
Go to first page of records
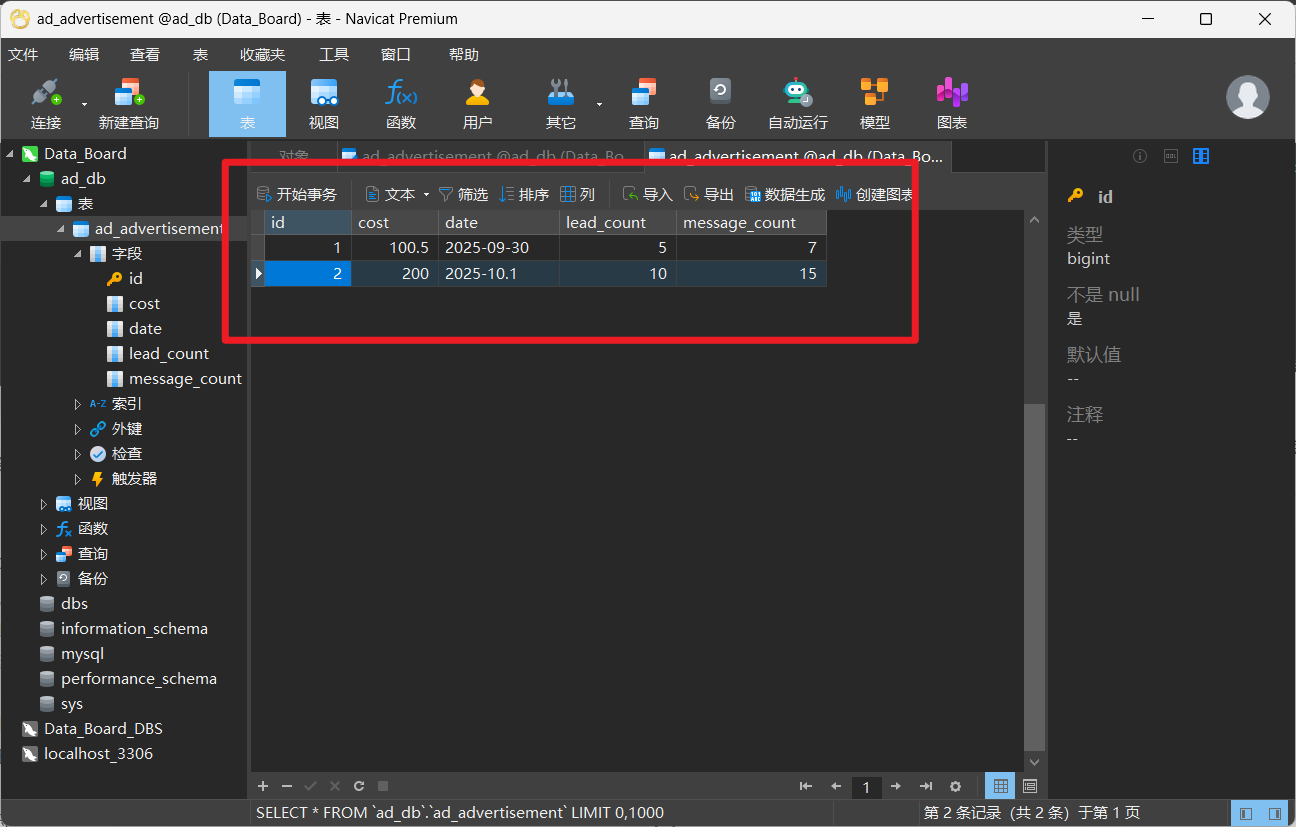805,786
